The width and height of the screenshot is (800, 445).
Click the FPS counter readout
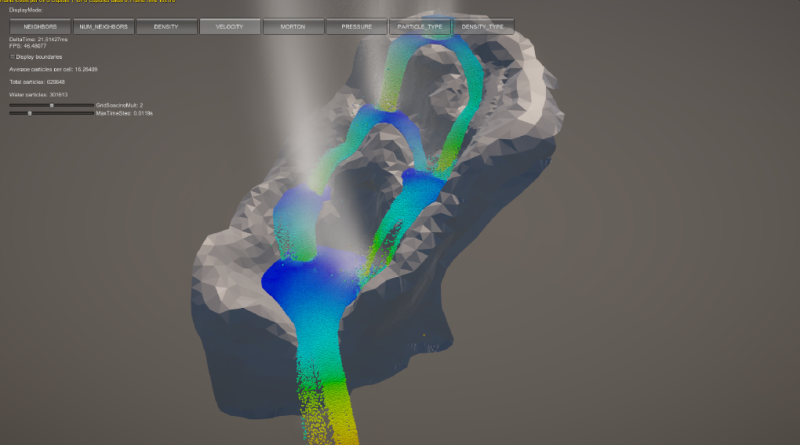[x=30, y=46]
